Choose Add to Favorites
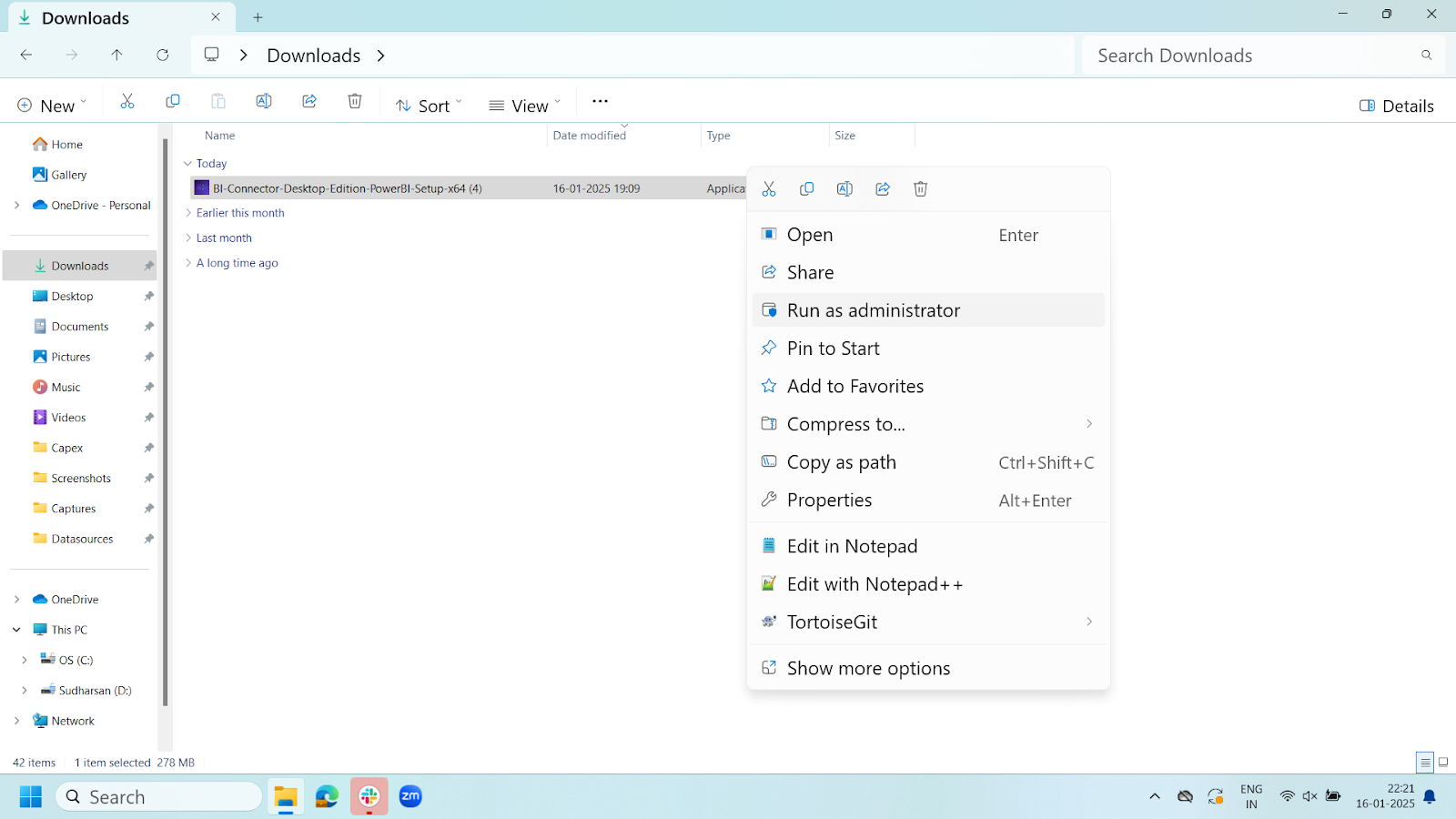This screenshot has height=819, width=1456. coord(928,387)
